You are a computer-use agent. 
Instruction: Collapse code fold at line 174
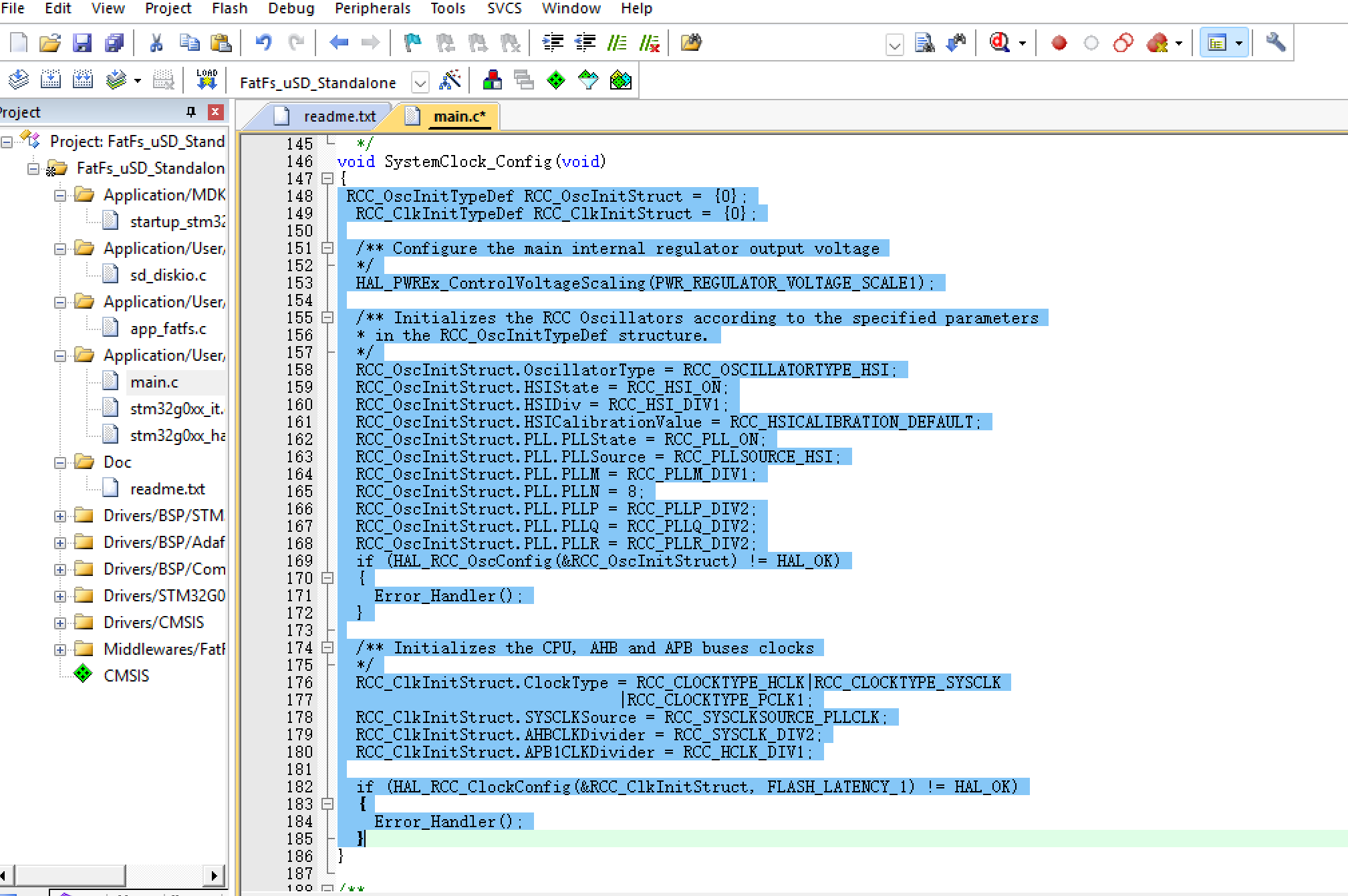[x=327, y=647]
